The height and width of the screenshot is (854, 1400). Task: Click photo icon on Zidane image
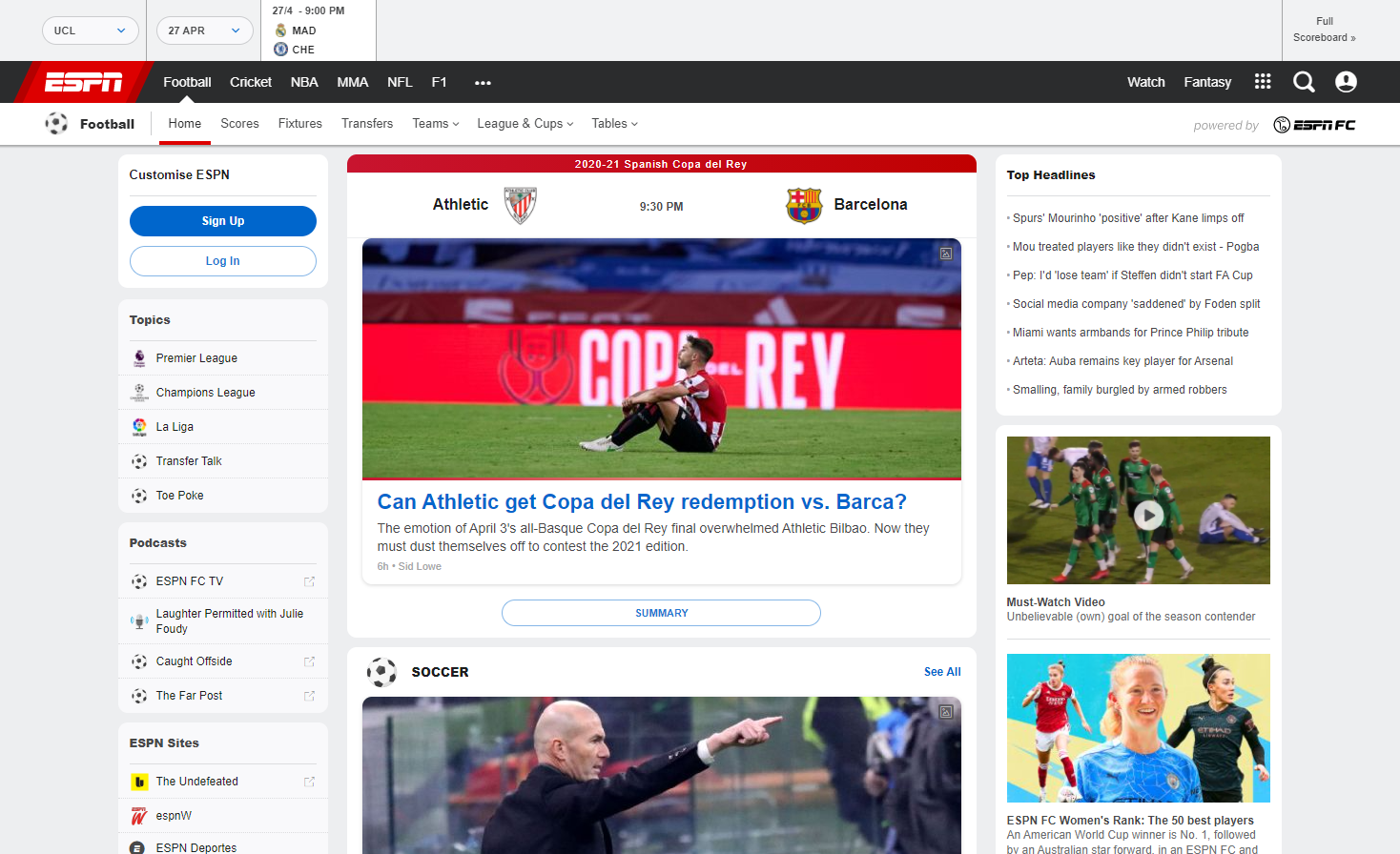(946, 712)
